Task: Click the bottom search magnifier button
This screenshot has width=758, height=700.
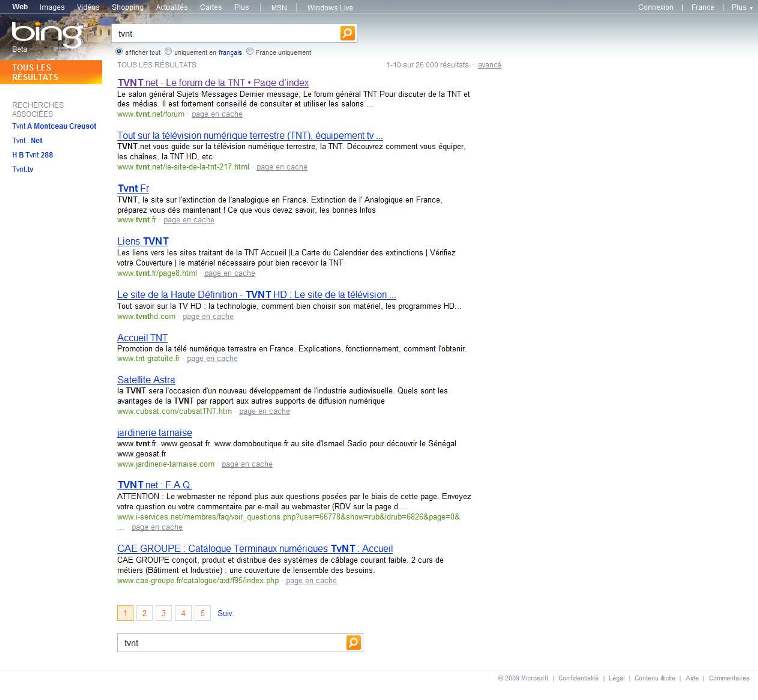Action: pyautogui.click(x=353, y=642)
